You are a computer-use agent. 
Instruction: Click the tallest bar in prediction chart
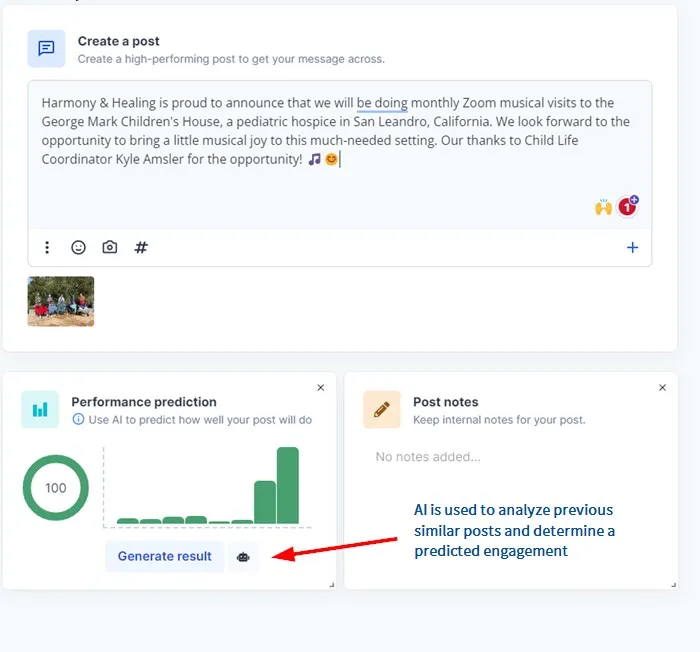tap(288, 485)
